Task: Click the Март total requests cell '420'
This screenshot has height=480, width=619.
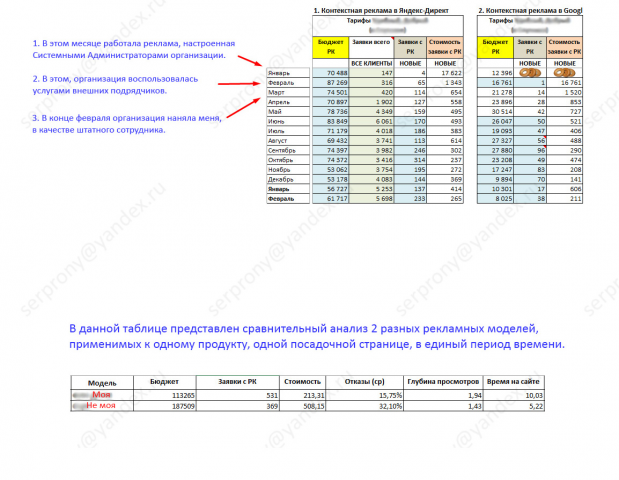Action: 371,92
